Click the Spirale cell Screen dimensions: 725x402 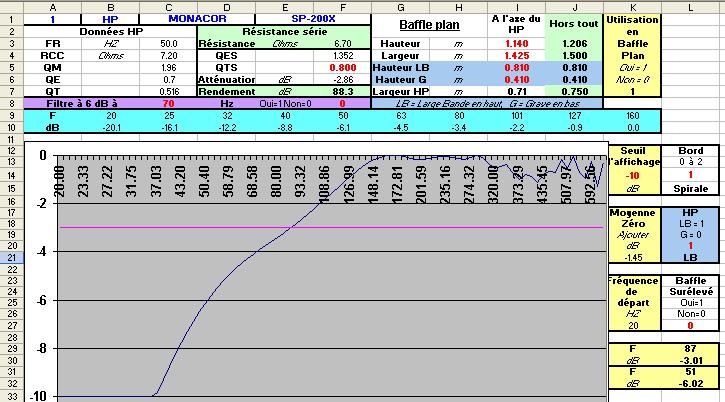(690, 189)
